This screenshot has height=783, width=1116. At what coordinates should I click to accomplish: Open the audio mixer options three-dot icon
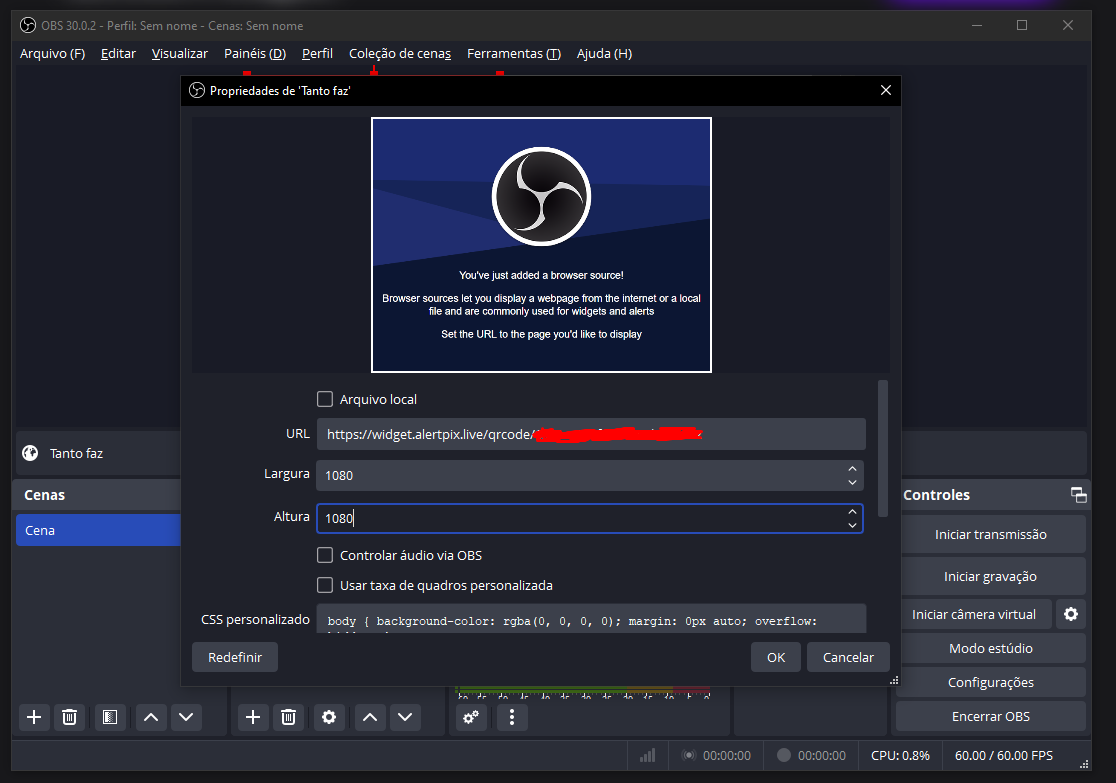coord(512,717)
